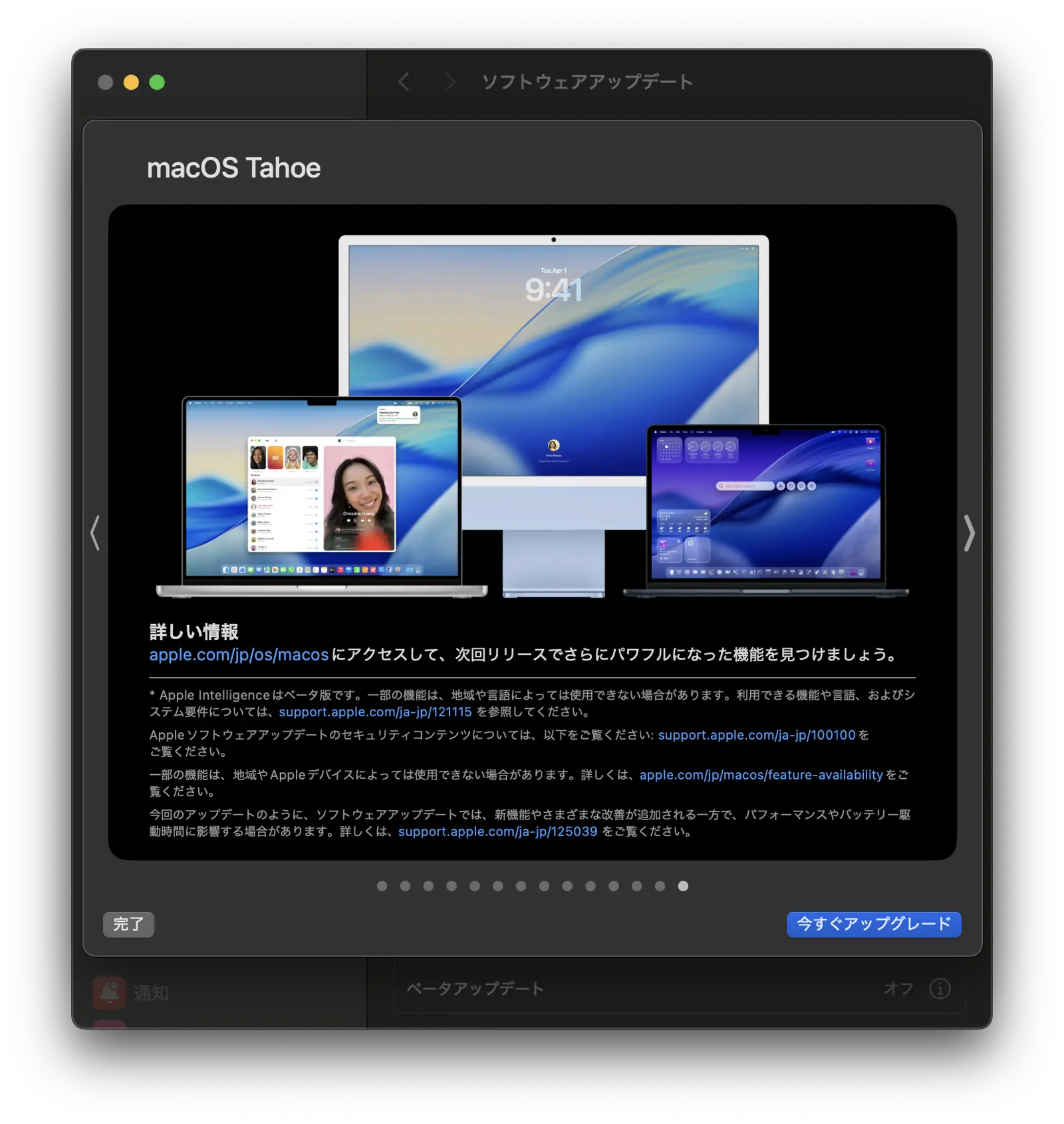Click the yellow minimize window button
Image resolution: width=1064 pixels, height=1124 pixels.
pyautogui.click(x=131, y=82)
